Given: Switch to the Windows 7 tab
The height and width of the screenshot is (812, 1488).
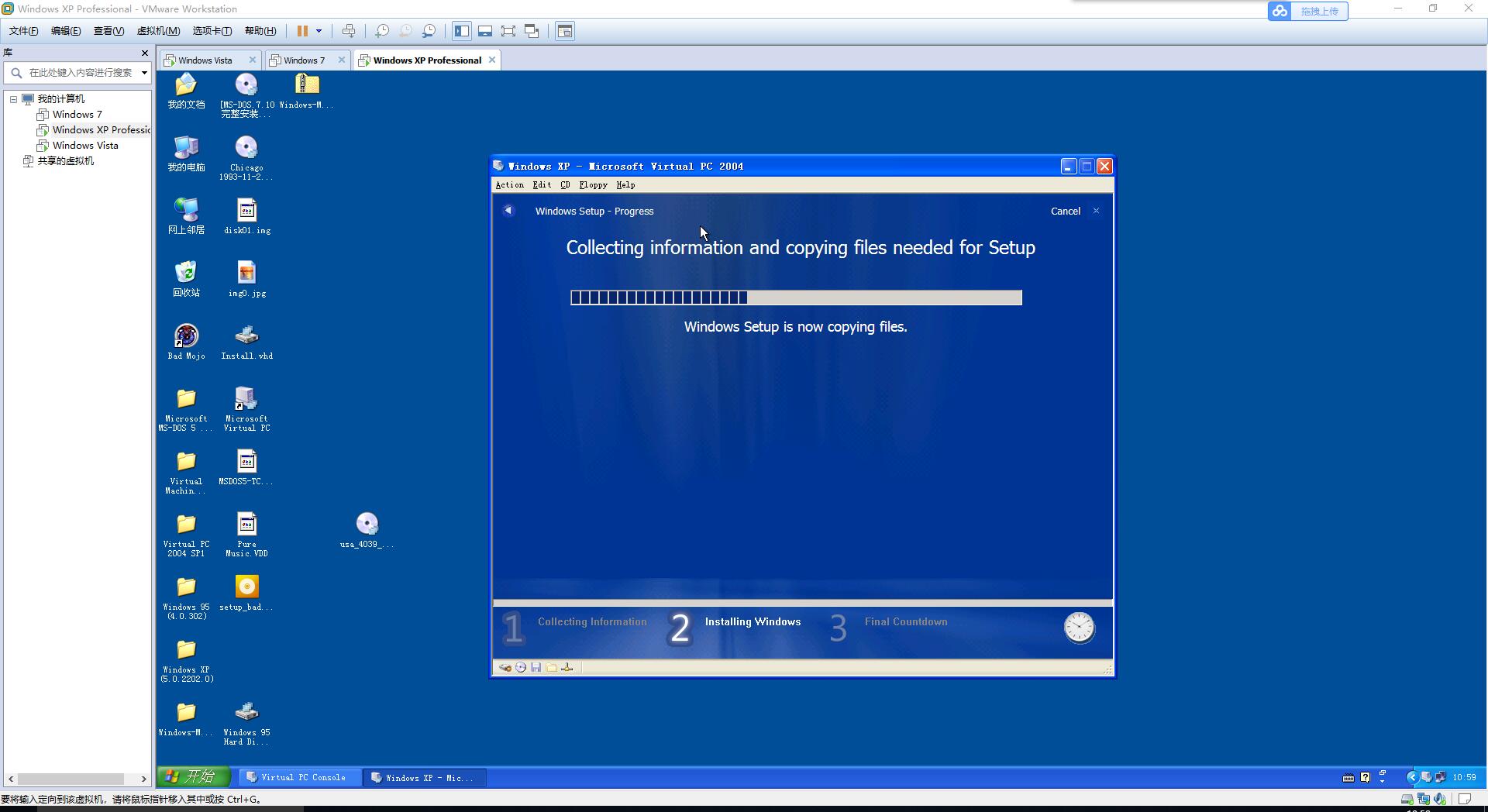Looking at the screenshot, I should coord(304,60).
